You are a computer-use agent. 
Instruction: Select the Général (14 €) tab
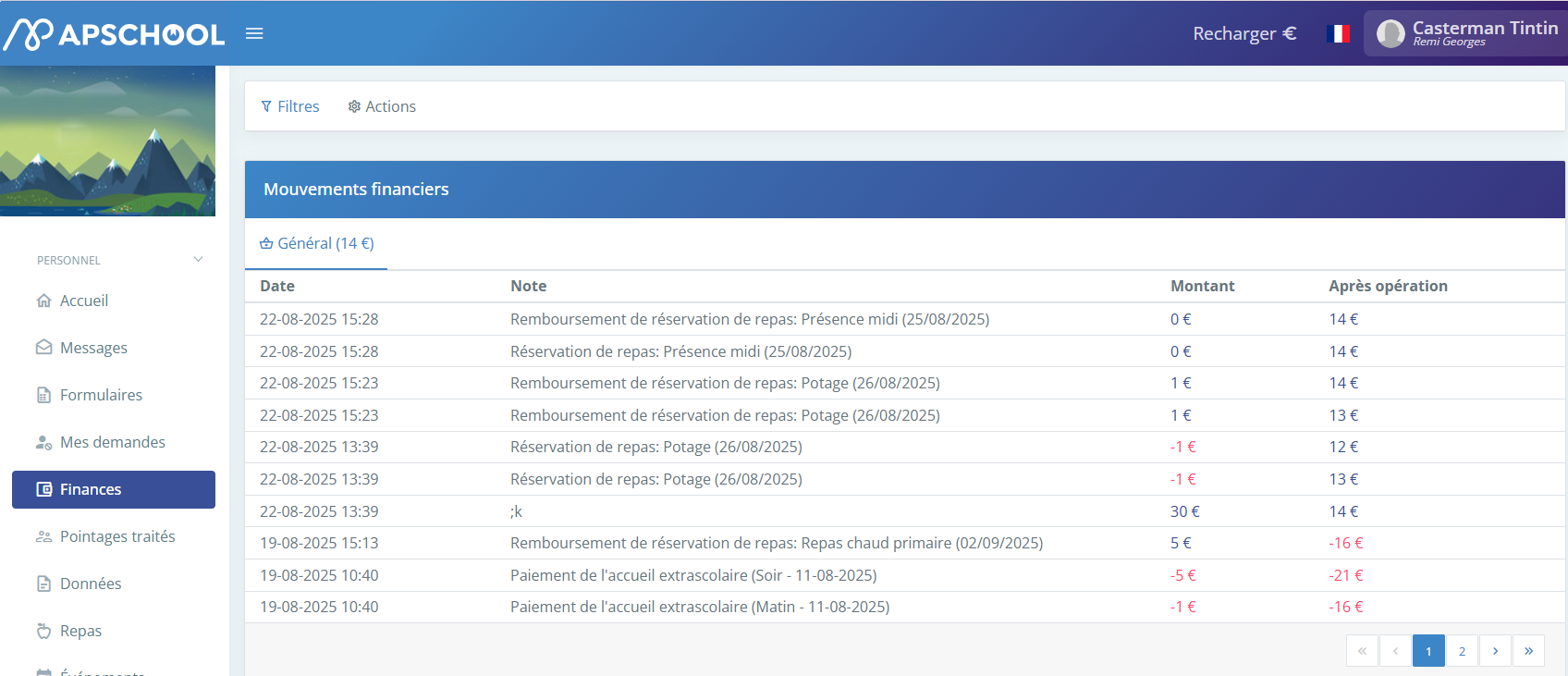(317, 243)
